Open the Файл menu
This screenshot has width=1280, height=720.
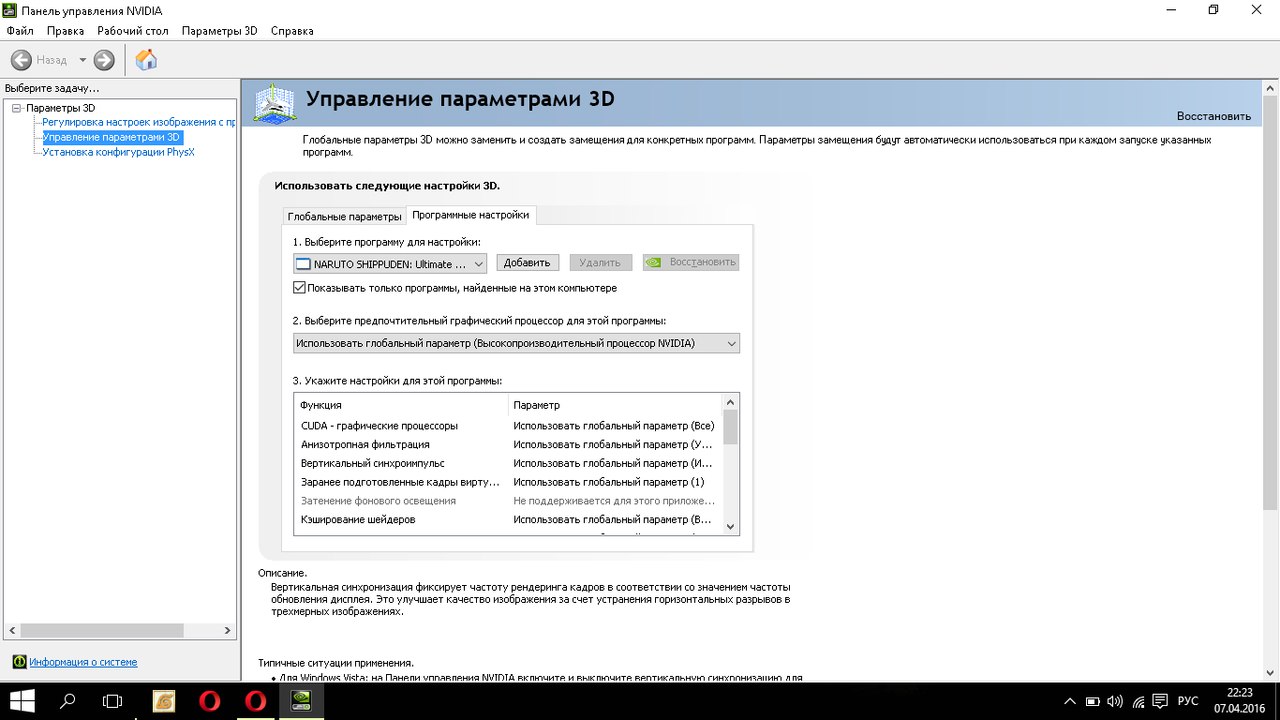20,31
